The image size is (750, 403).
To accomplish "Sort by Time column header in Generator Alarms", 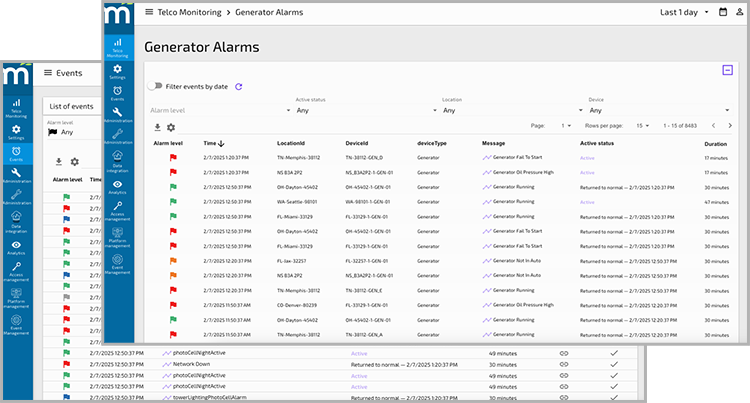I will click(213, 143).
